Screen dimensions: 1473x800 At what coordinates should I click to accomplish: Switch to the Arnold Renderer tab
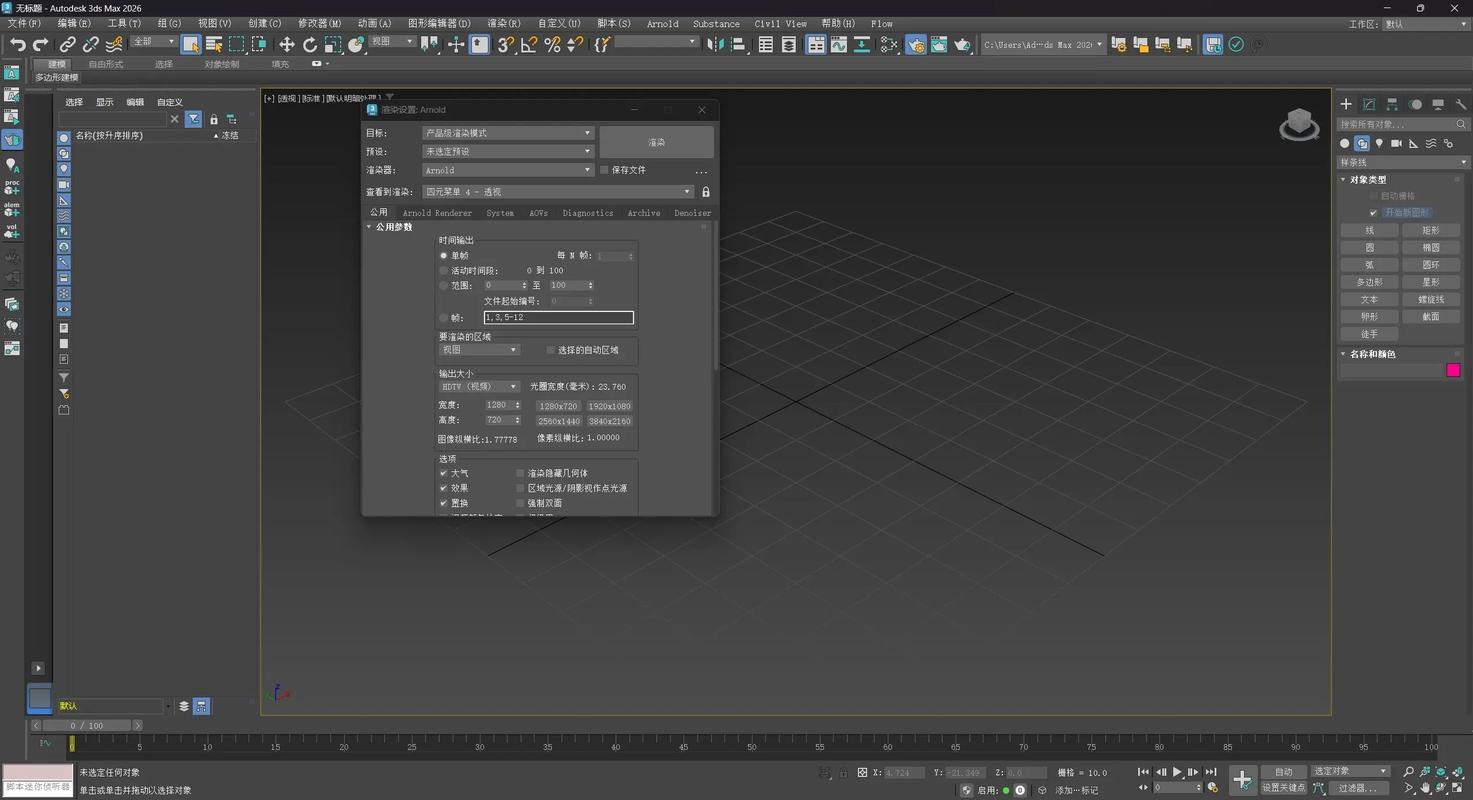[437, 213]
